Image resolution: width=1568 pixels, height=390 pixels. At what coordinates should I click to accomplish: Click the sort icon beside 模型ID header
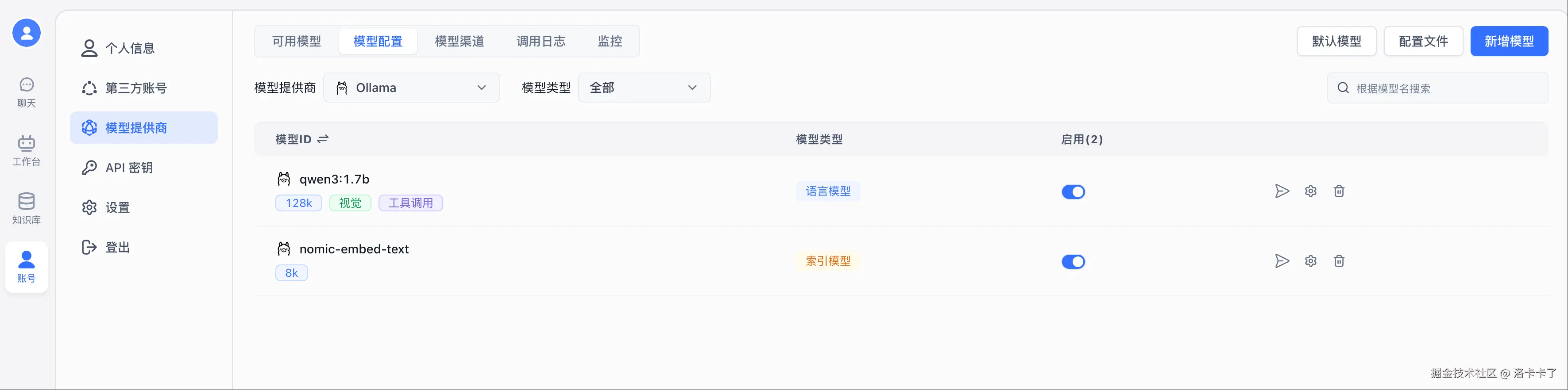click(323, 139)
